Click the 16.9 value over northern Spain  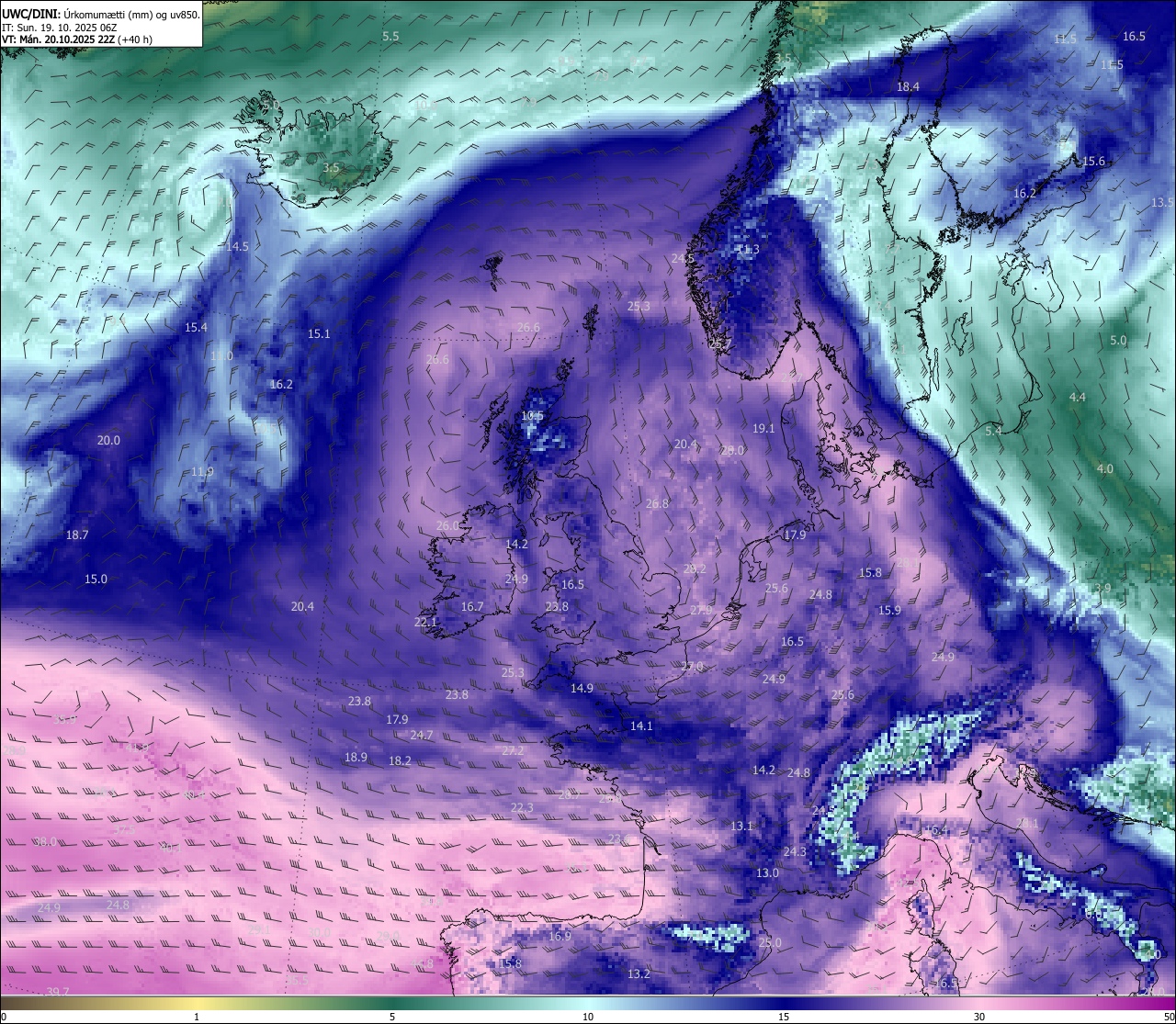click(x=560, y=936)
